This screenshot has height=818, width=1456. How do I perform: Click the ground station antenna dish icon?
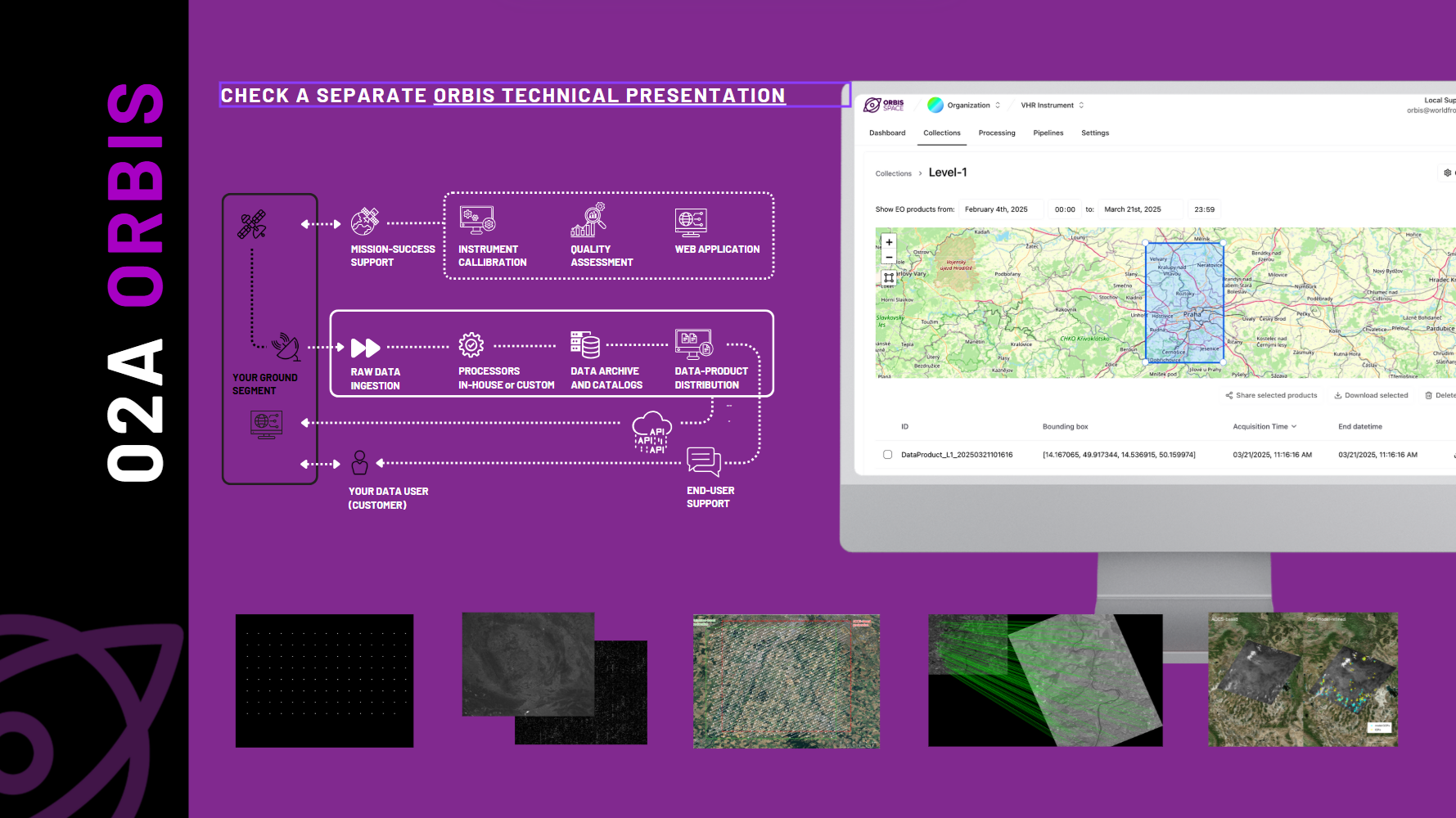[286, 347]
